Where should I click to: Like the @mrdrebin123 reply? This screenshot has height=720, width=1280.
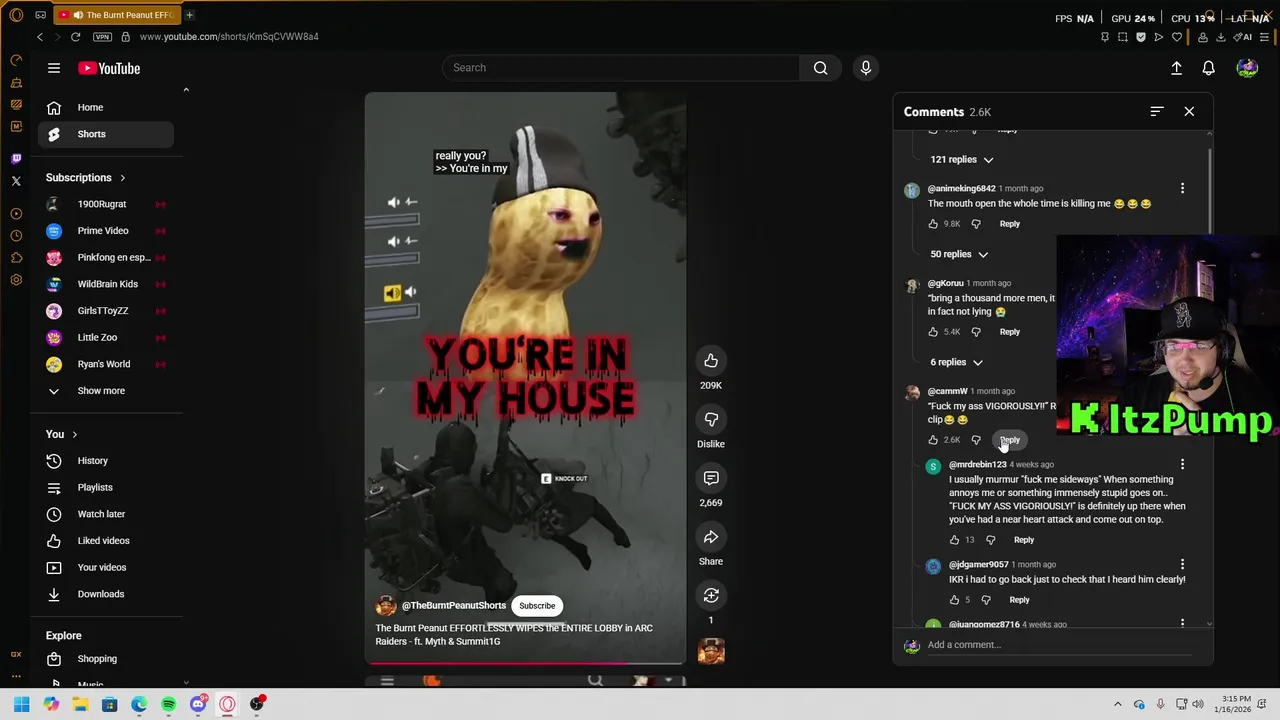[954, 540]
